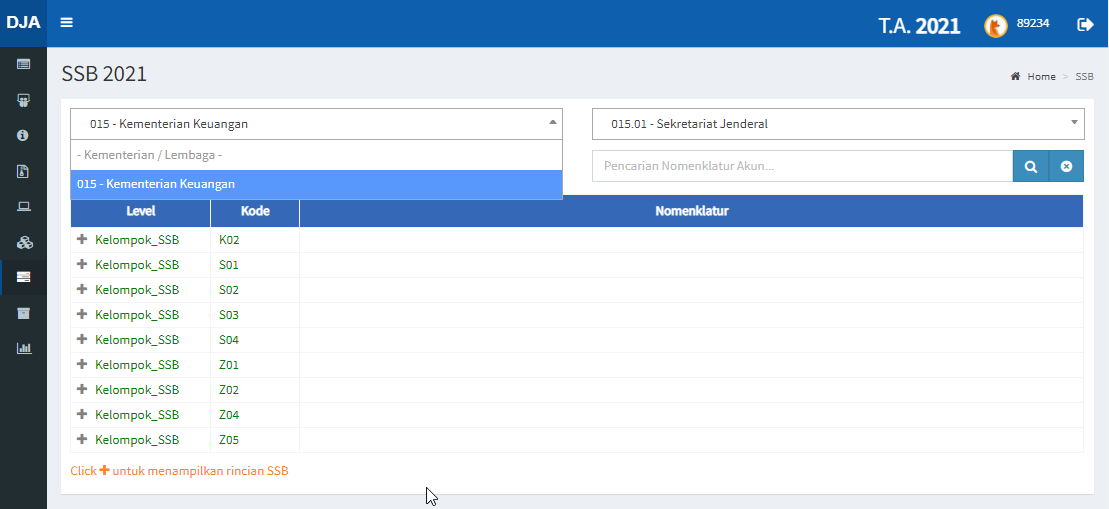Open the user avatar for 89234
Image resolution: width=1109 pixels, height=509 pixels.
click(995, 26)
